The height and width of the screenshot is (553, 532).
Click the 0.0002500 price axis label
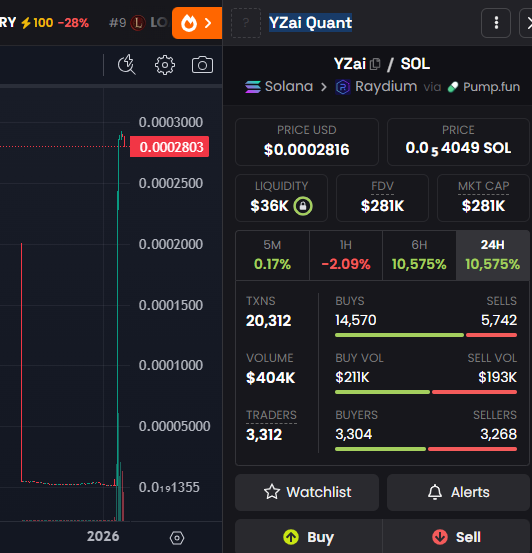click(x=171, y=183)
